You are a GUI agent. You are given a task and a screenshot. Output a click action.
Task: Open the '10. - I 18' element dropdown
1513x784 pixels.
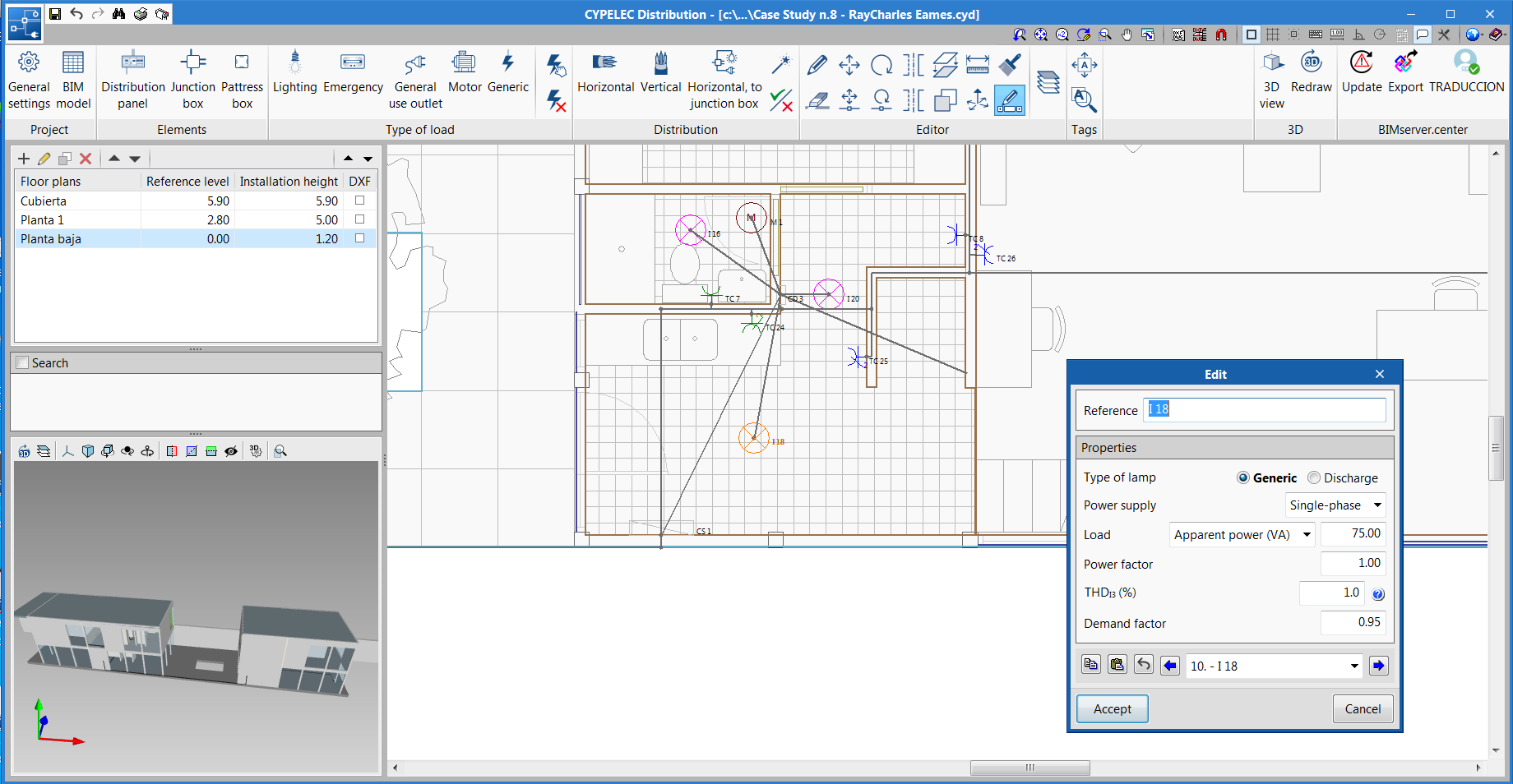click(1274, 666)
